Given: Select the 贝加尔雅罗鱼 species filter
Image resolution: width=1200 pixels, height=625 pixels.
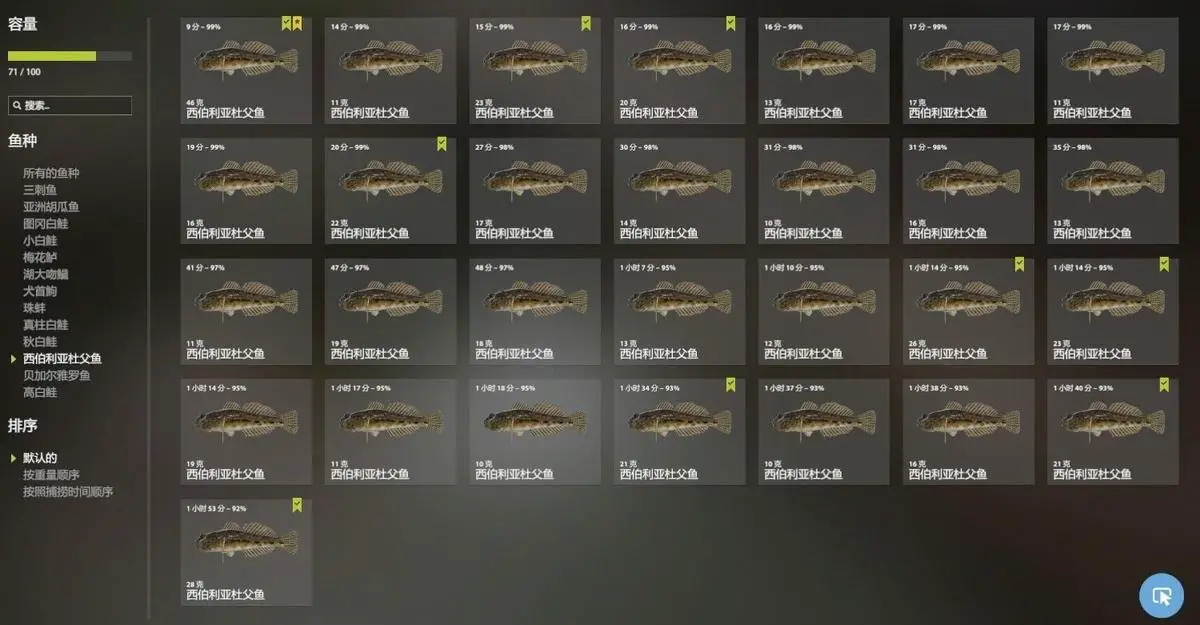Looking at the screenshot, I should 57,375.
